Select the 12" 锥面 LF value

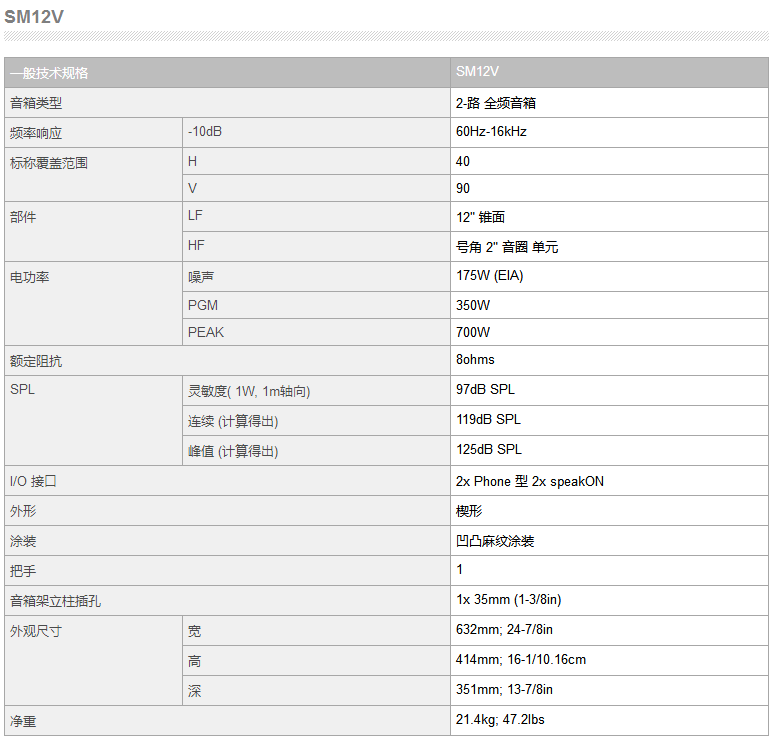click(480, 217)
